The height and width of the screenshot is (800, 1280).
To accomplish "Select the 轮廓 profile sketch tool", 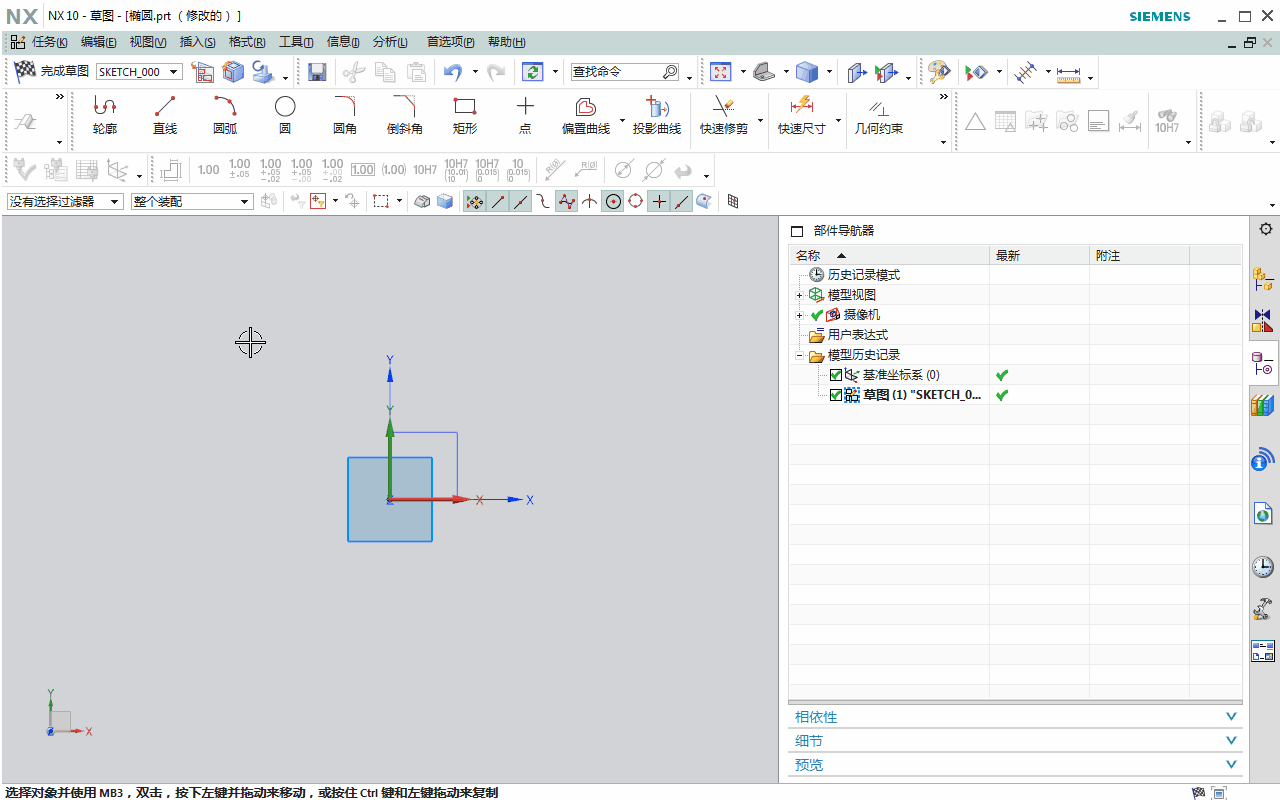I will 105,116.
